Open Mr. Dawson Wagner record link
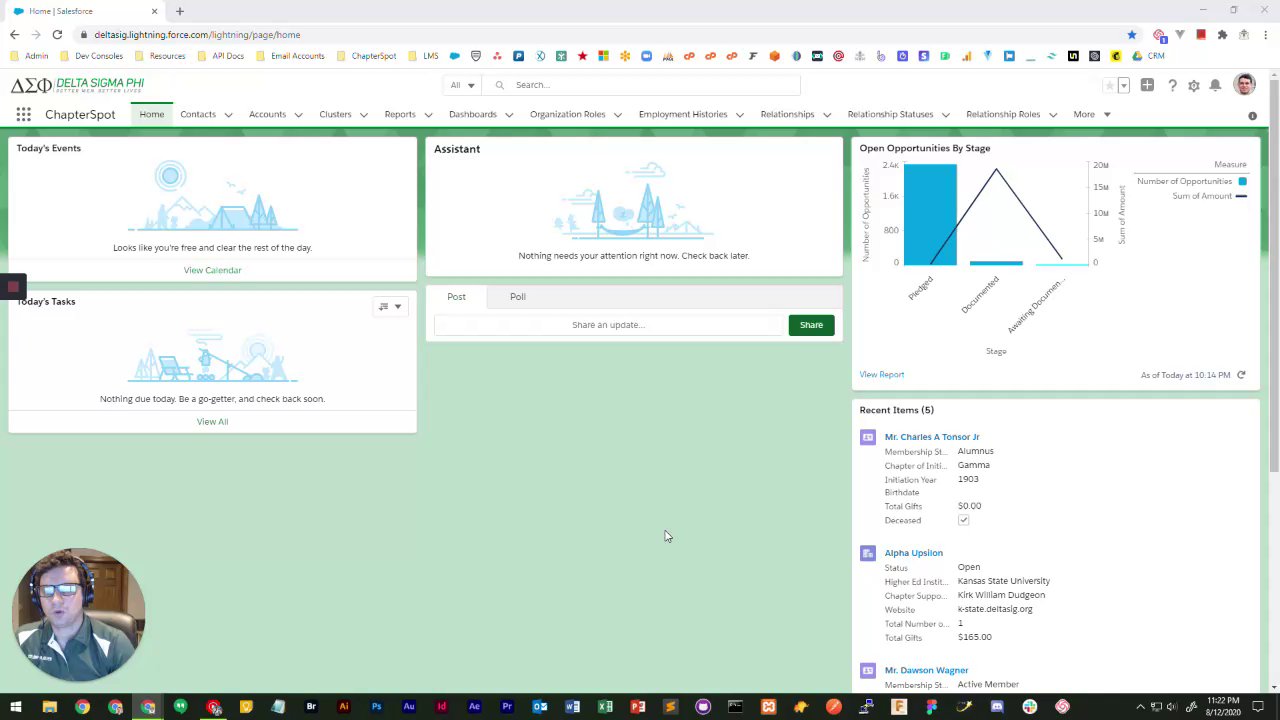The height and width of the screenshot is (720, 1280). coord(926,670)
